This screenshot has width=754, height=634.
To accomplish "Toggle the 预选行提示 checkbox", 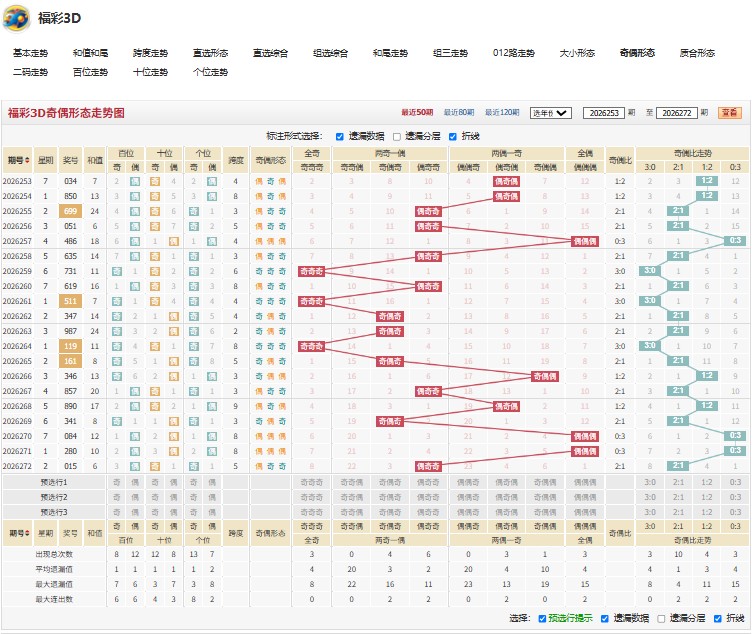I will (542, 619).
